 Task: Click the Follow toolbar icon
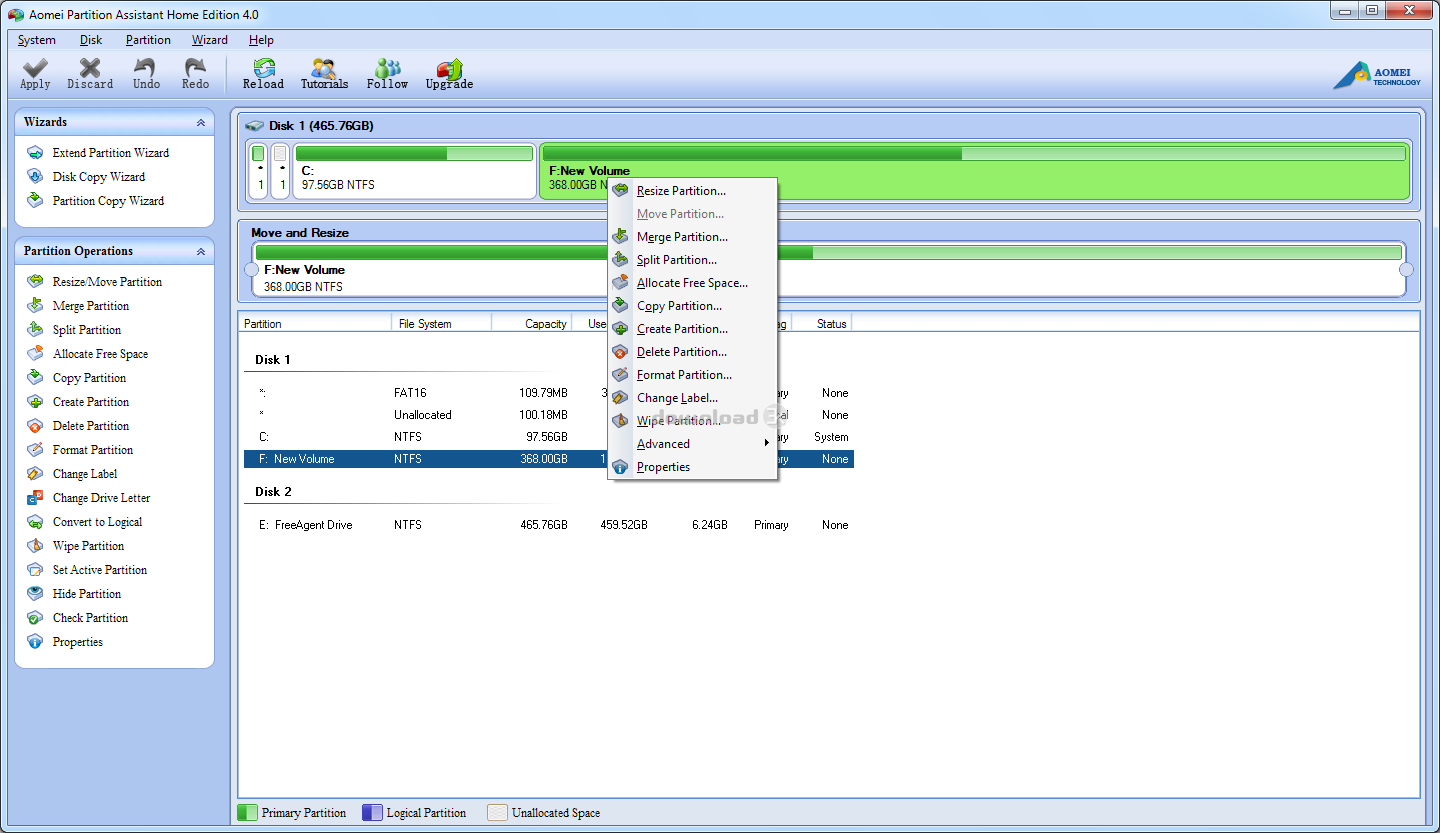(x=387, y=73)
